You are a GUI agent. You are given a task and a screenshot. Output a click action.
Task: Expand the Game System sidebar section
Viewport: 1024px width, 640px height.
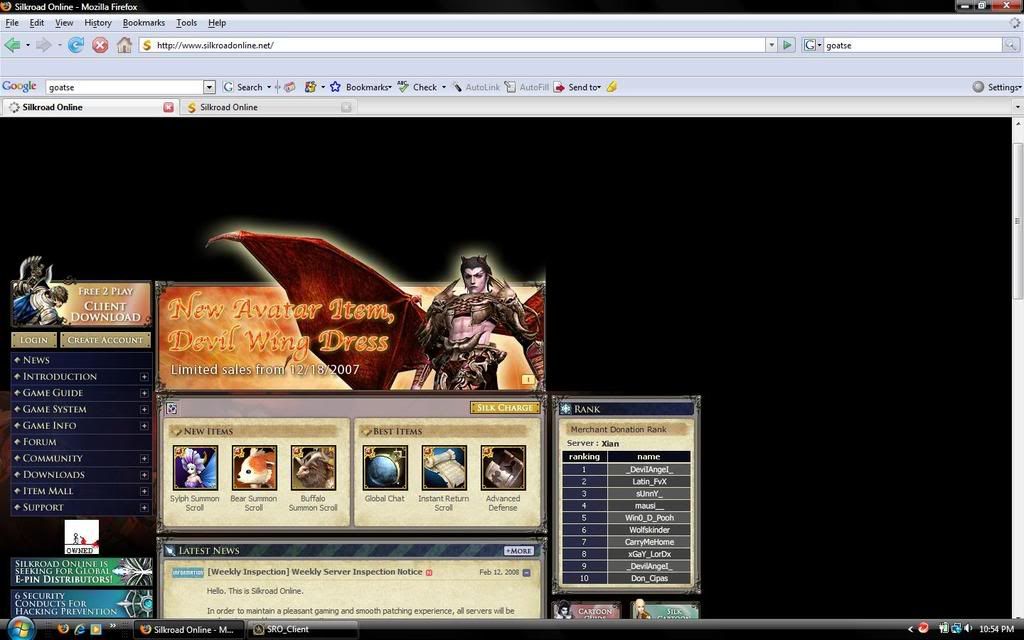pos(144,409)
